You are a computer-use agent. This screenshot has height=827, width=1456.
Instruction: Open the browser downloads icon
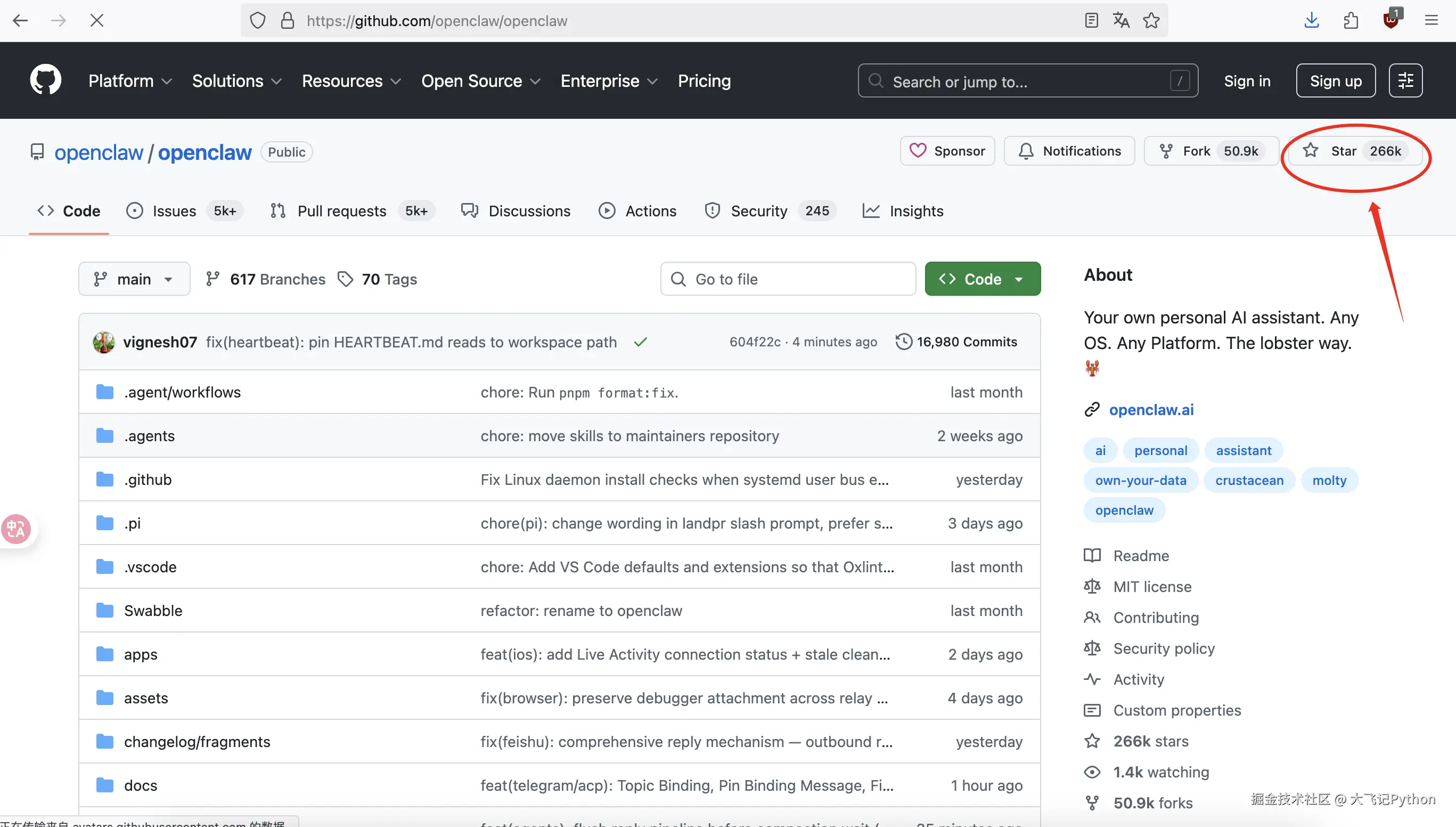click(1311, 21)
